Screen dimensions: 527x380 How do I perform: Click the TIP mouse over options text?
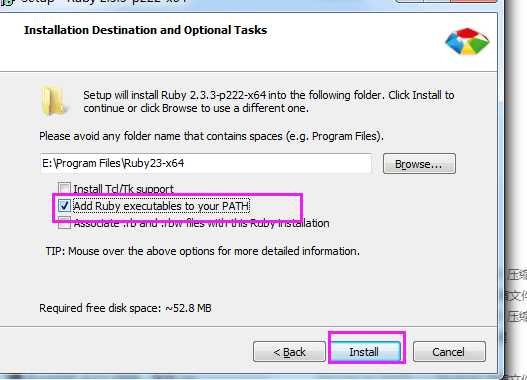tap(203, 251)
